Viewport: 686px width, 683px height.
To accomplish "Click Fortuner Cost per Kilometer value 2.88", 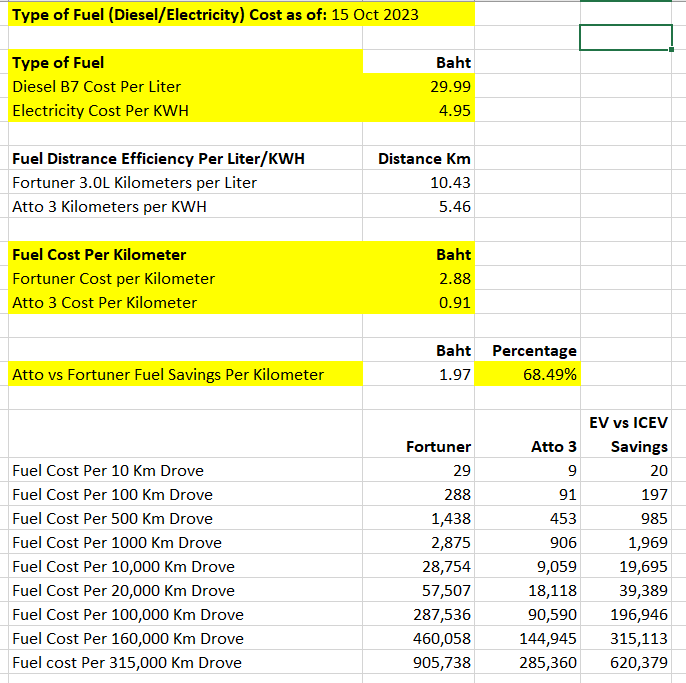I will (x=454, y=279).
